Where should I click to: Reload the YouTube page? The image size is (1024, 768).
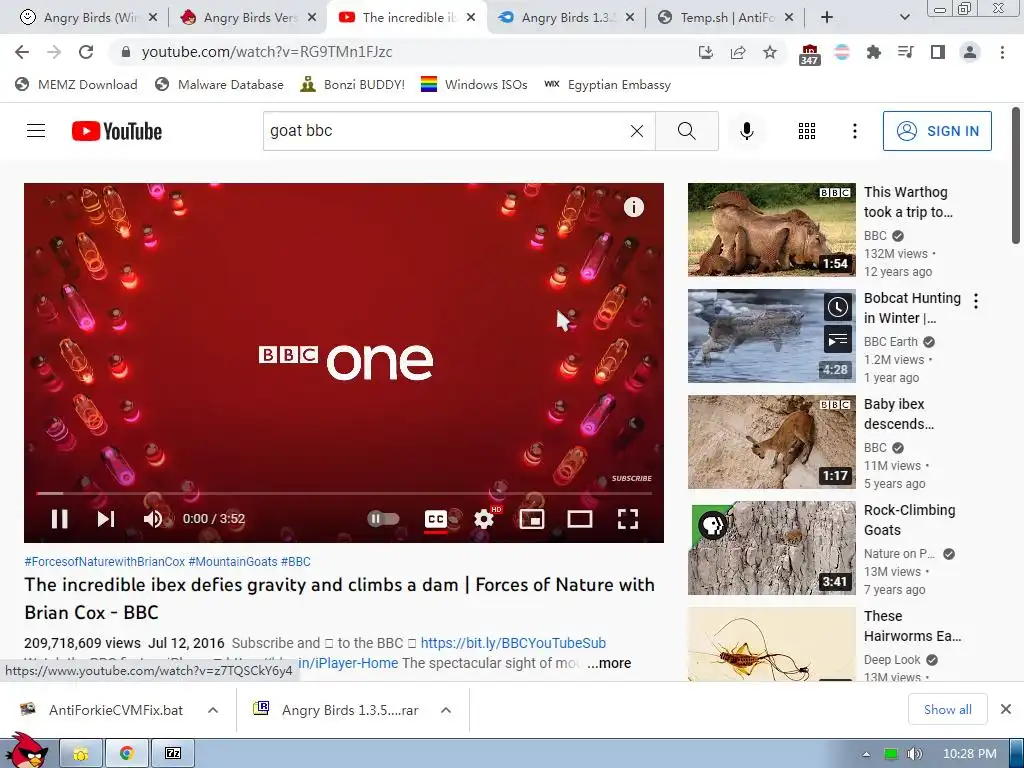86,52
